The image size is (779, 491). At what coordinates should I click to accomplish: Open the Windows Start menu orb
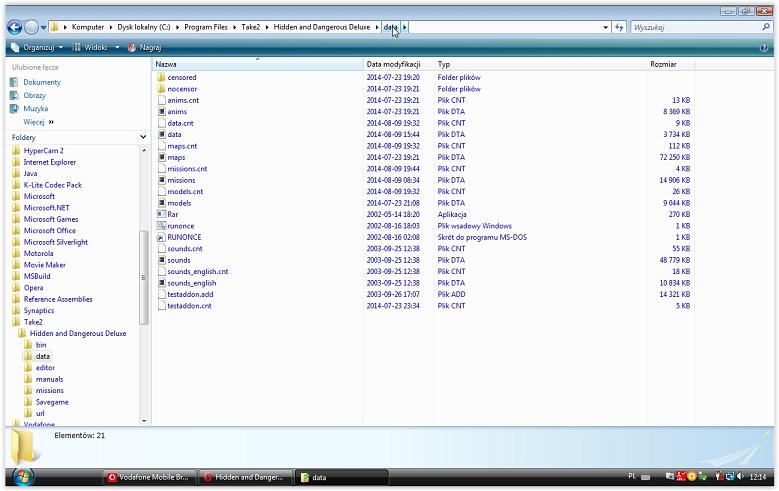tap(21, 476)
